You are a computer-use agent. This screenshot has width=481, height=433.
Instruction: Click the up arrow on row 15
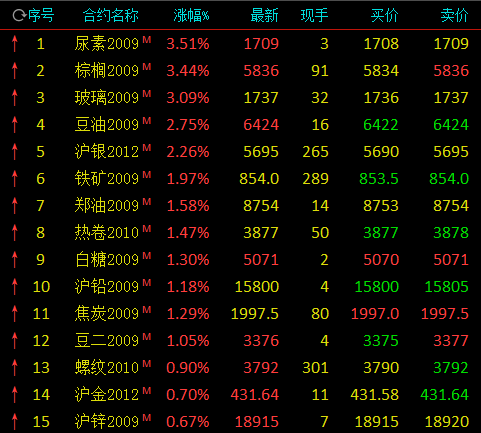(x=14, y=422)
